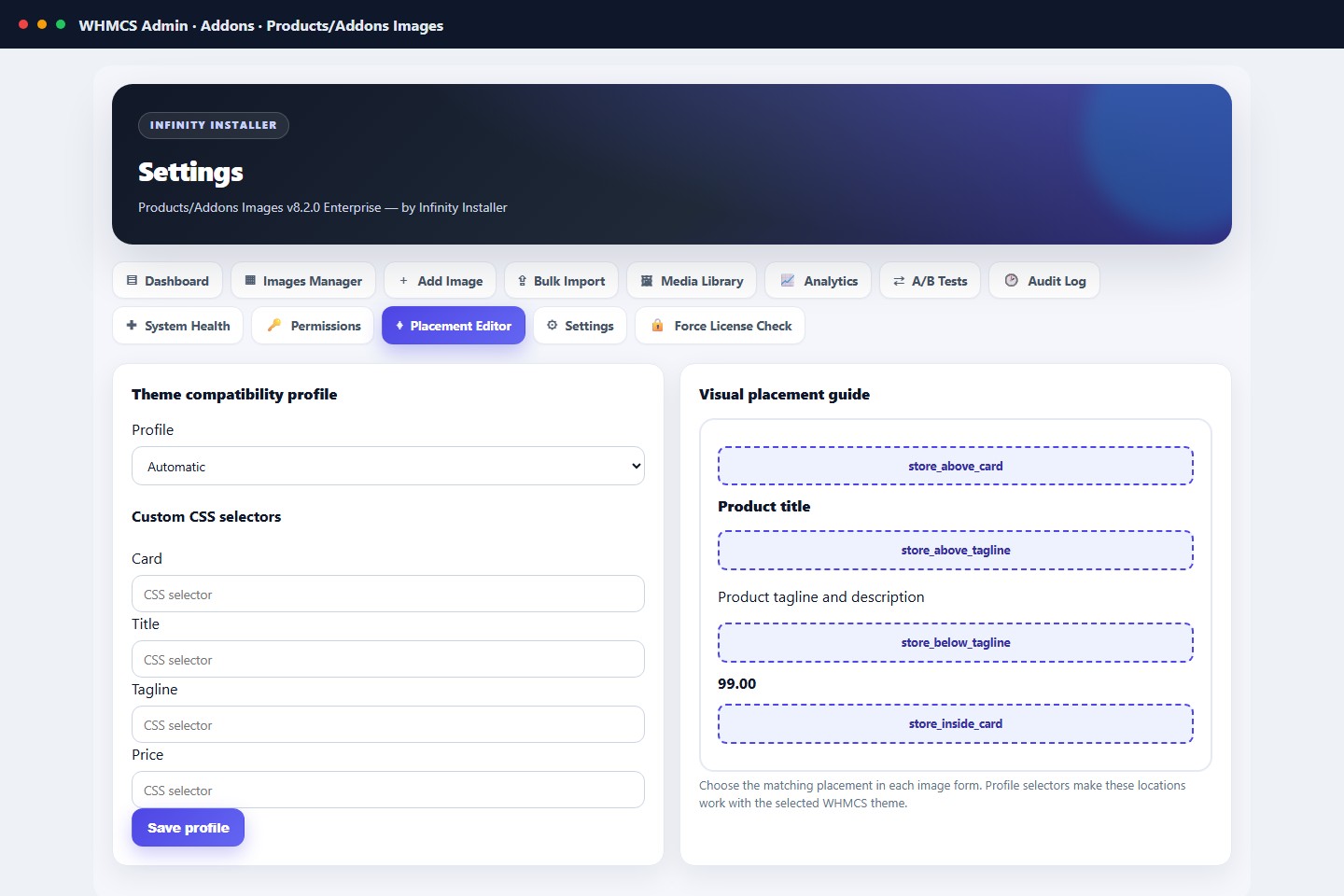Click the Bulk Import upload icon
Image resolution: width=1344 pixels, height=896 pixels.
point(522,281)
